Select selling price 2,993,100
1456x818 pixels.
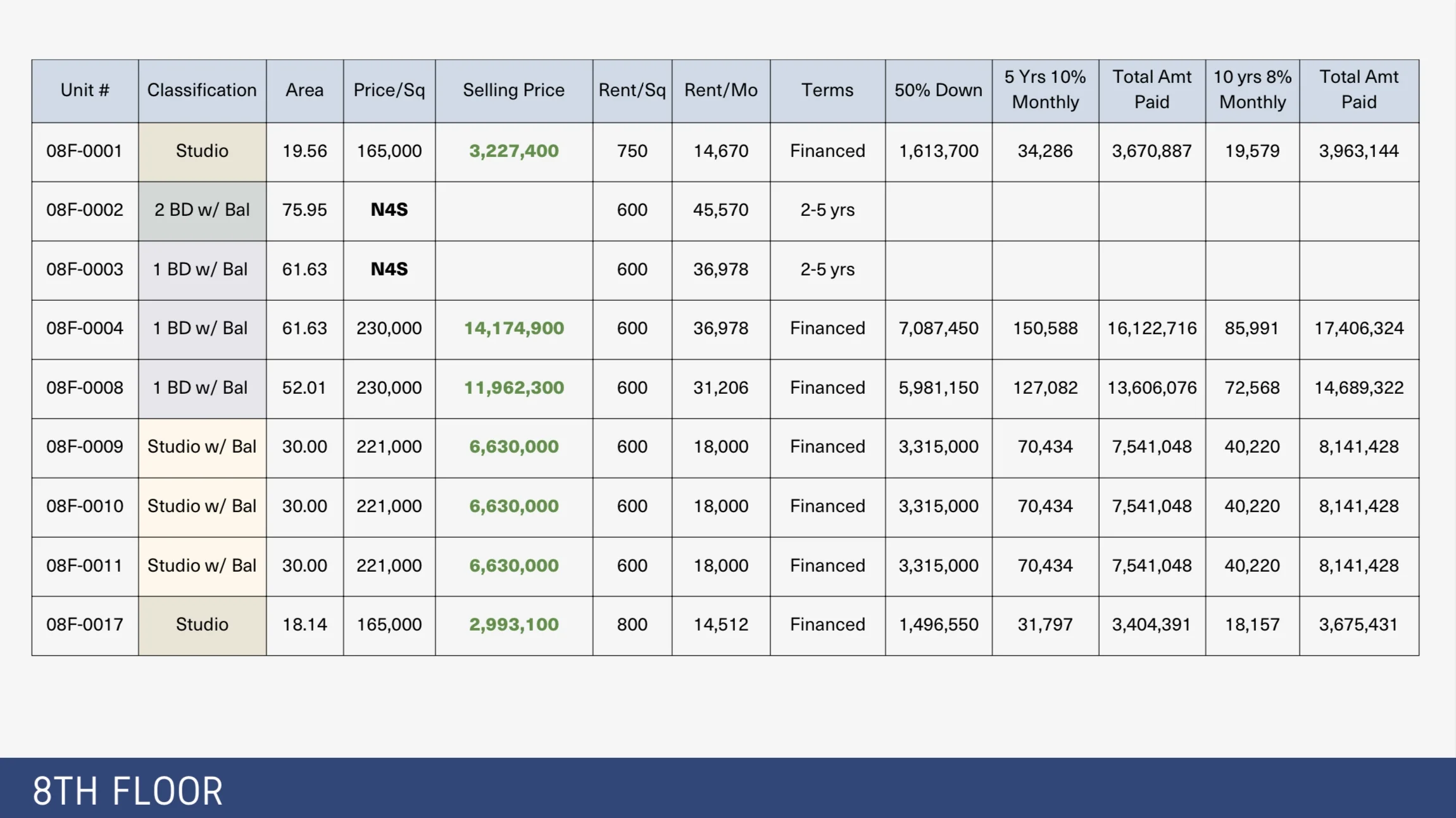click(513, 624)
